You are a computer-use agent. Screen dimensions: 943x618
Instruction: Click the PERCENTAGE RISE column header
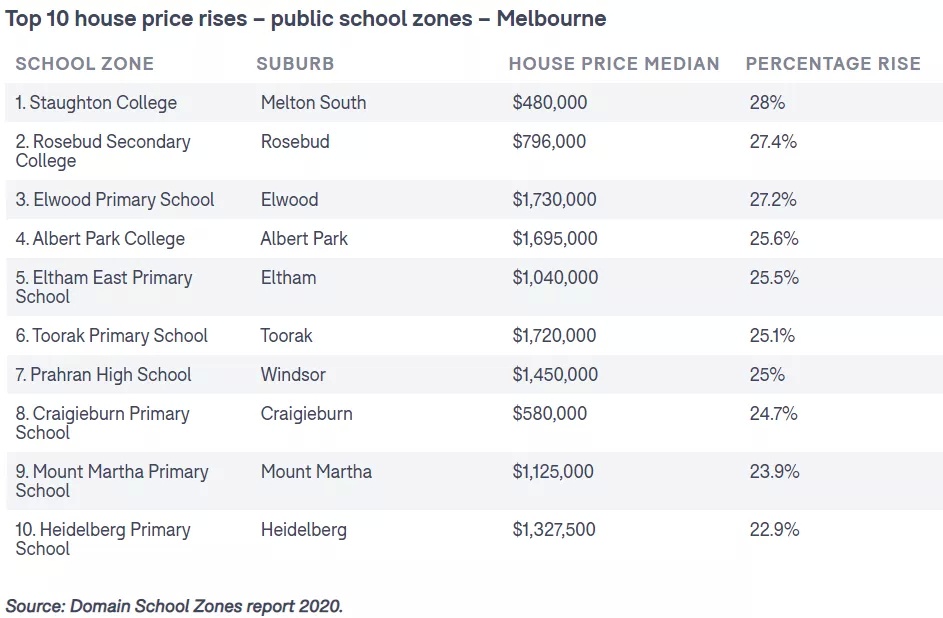coord(834,64)
